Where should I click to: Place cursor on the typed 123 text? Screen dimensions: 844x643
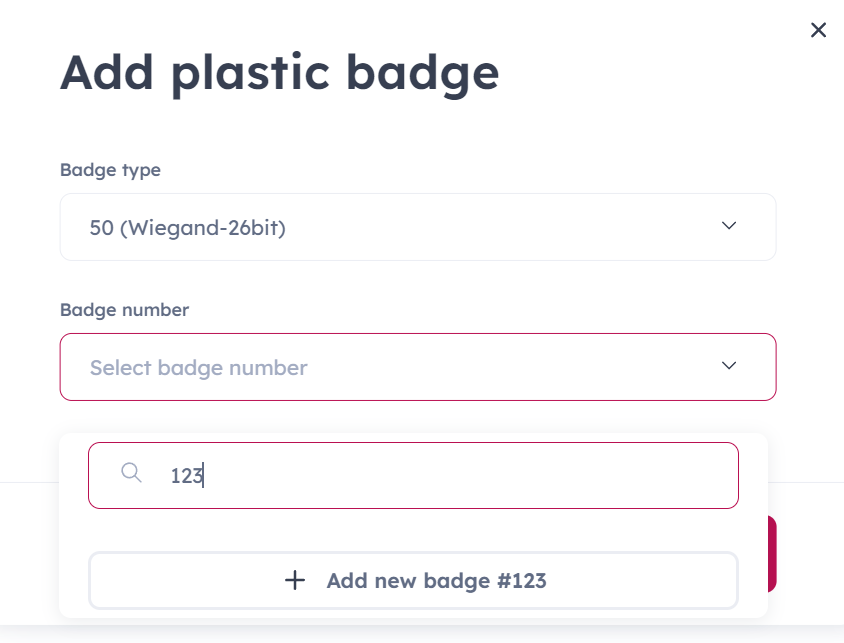(186, 476)
